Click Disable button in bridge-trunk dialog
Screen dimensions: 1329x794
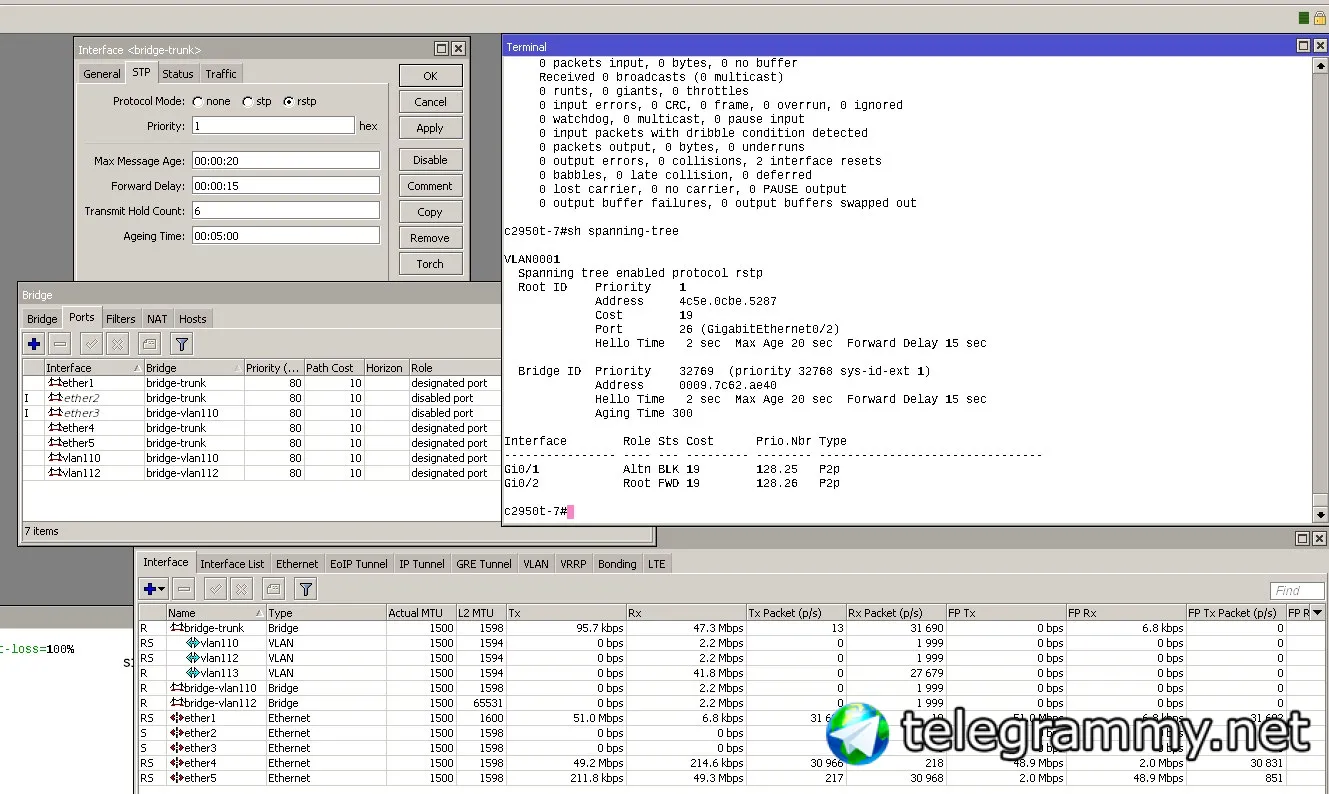click(x=430, y=160)
